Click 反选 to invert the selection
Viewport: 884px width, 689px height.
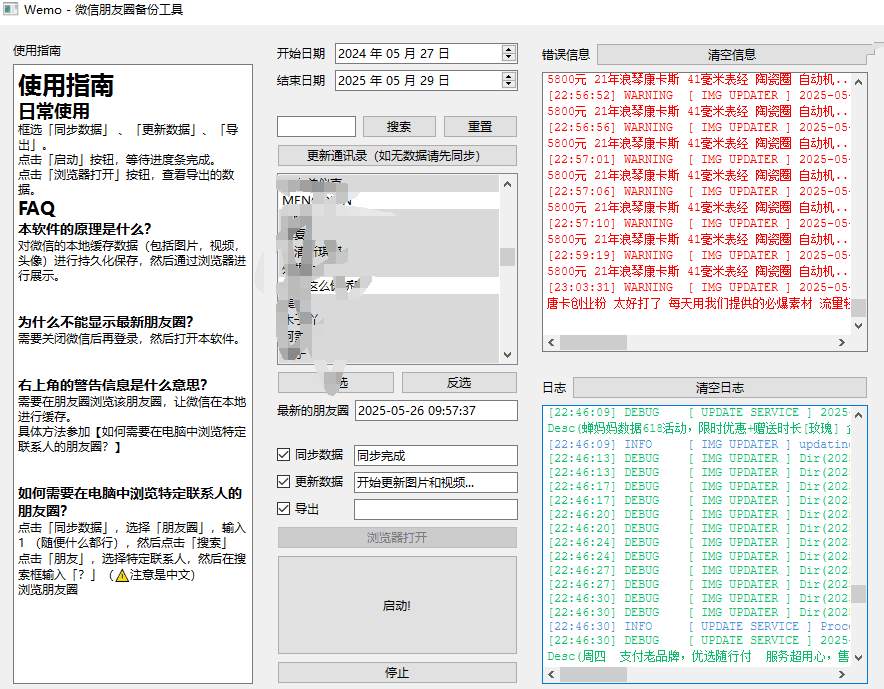[460, 383]
